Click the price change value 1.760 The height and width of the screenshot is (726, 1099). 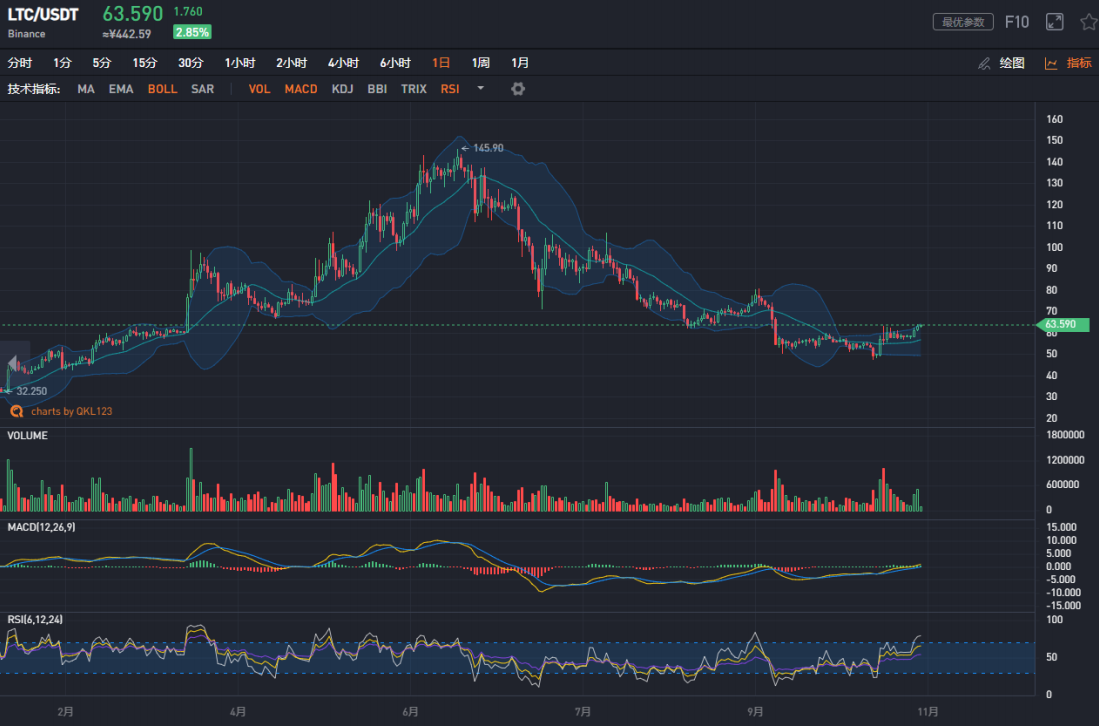(188, 12)
